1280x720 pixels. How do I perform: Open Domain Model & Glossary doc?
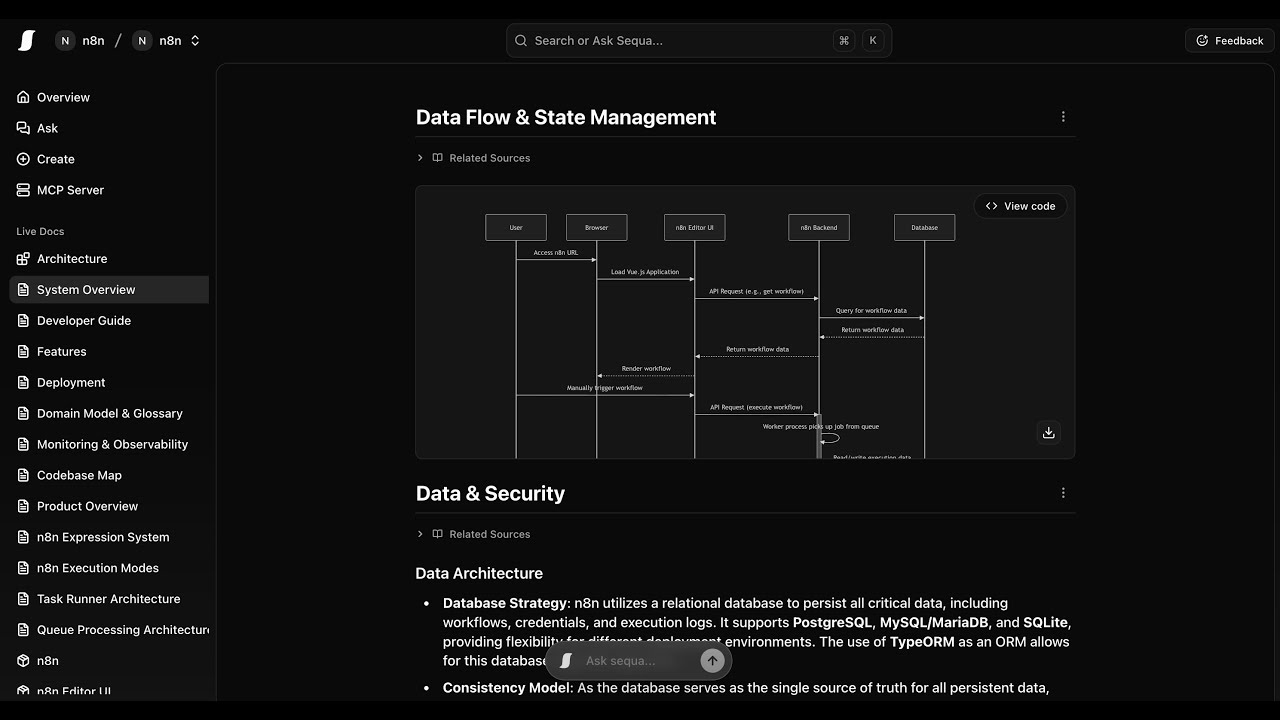pyautogui.click(x=109, y=414)
